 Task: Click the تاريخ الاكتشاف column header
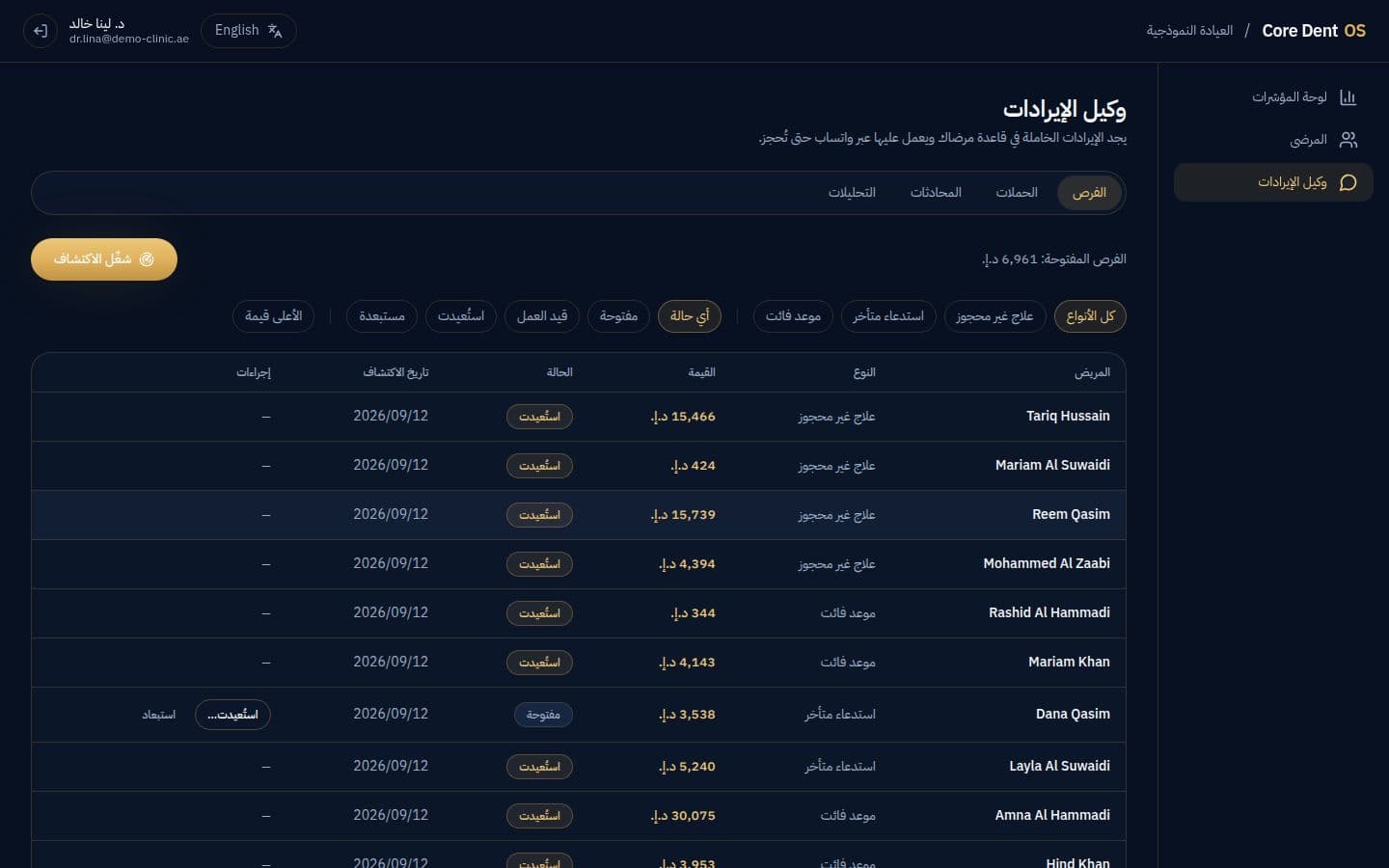(x=395, y=372)
